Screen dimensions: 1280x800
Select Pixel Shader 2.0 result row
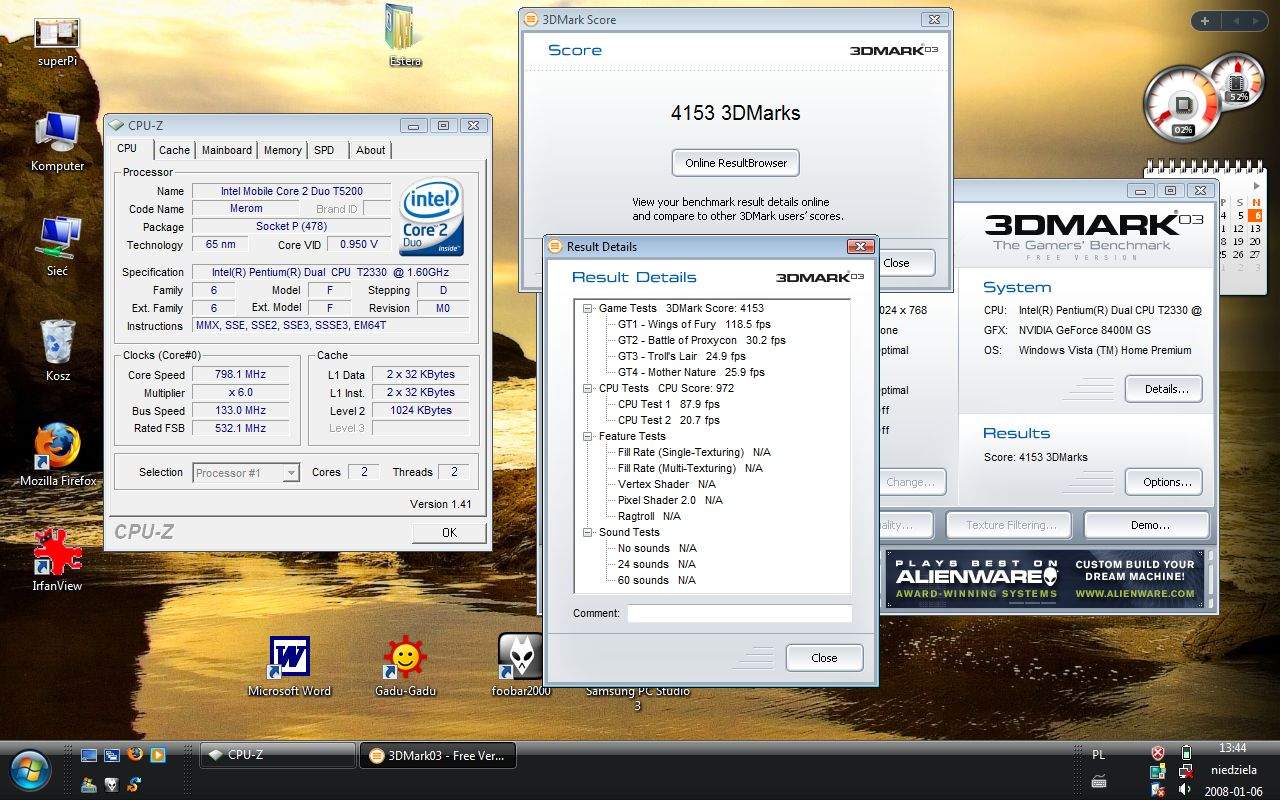pos(670,500)
